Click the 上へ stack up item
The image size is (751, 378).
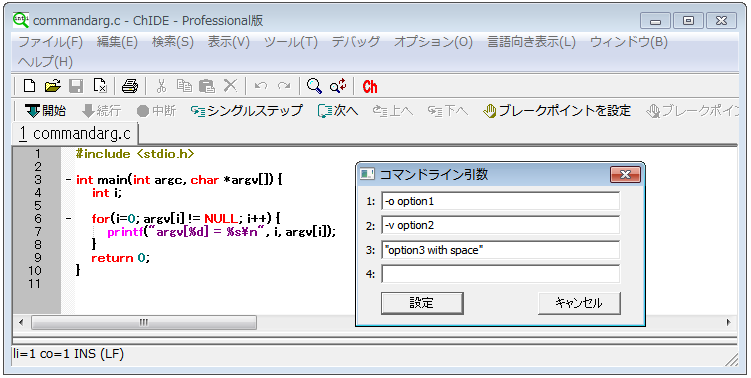(393, 111)
